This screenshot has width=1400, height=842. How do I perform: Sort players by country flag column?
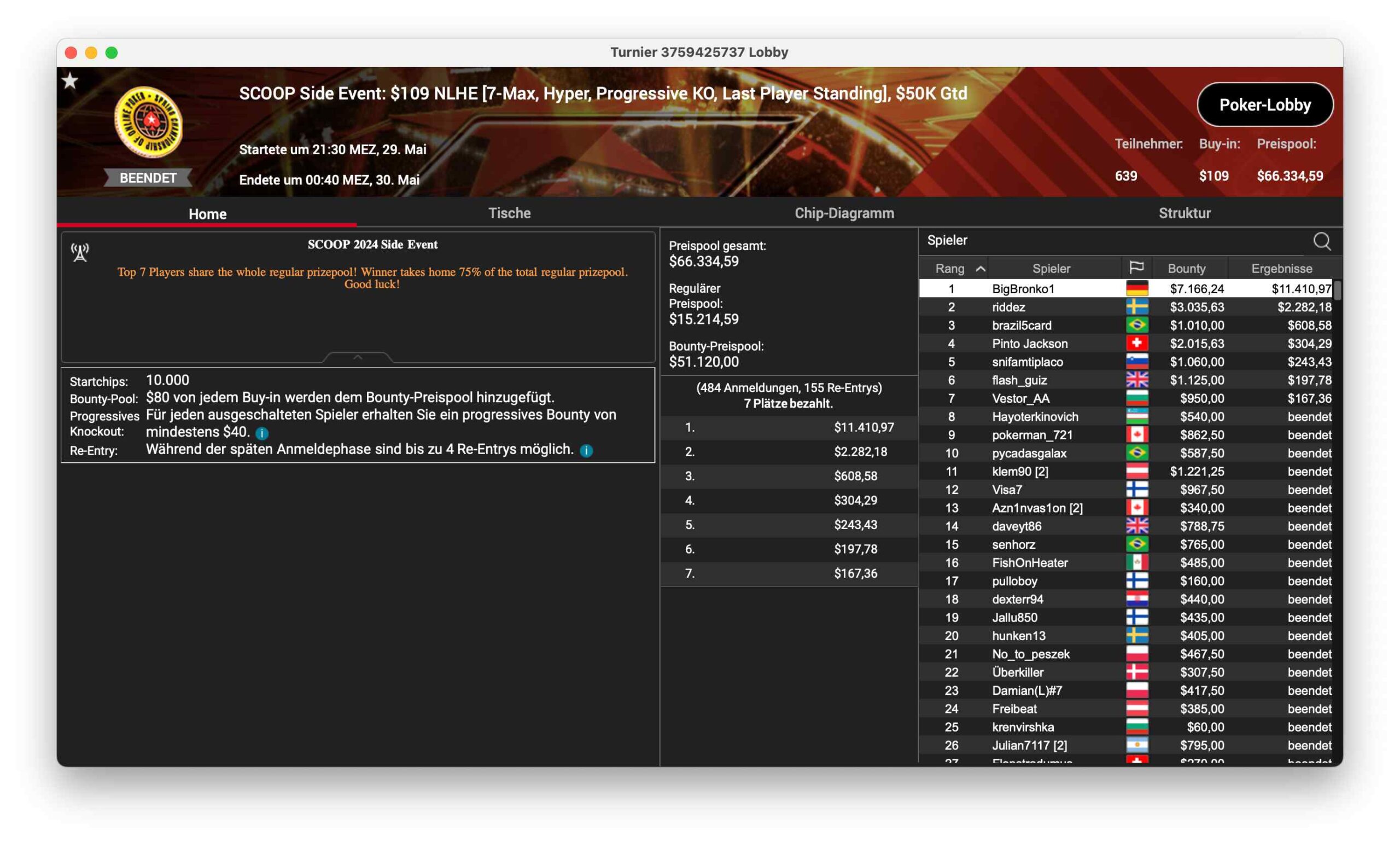tap(1136, 268)
